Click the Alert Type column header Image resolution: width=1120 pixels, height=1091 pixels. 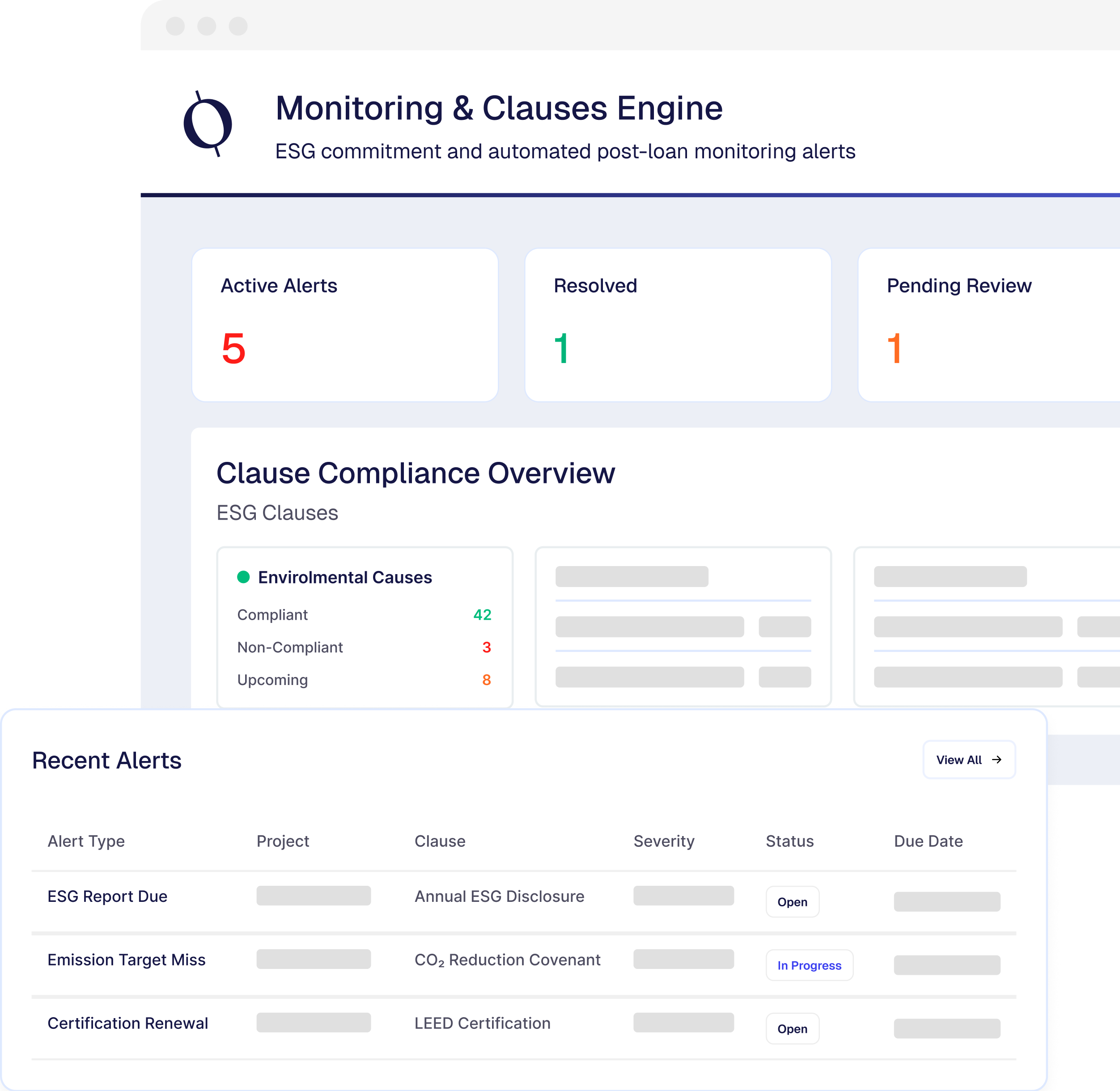pos(86,841)
